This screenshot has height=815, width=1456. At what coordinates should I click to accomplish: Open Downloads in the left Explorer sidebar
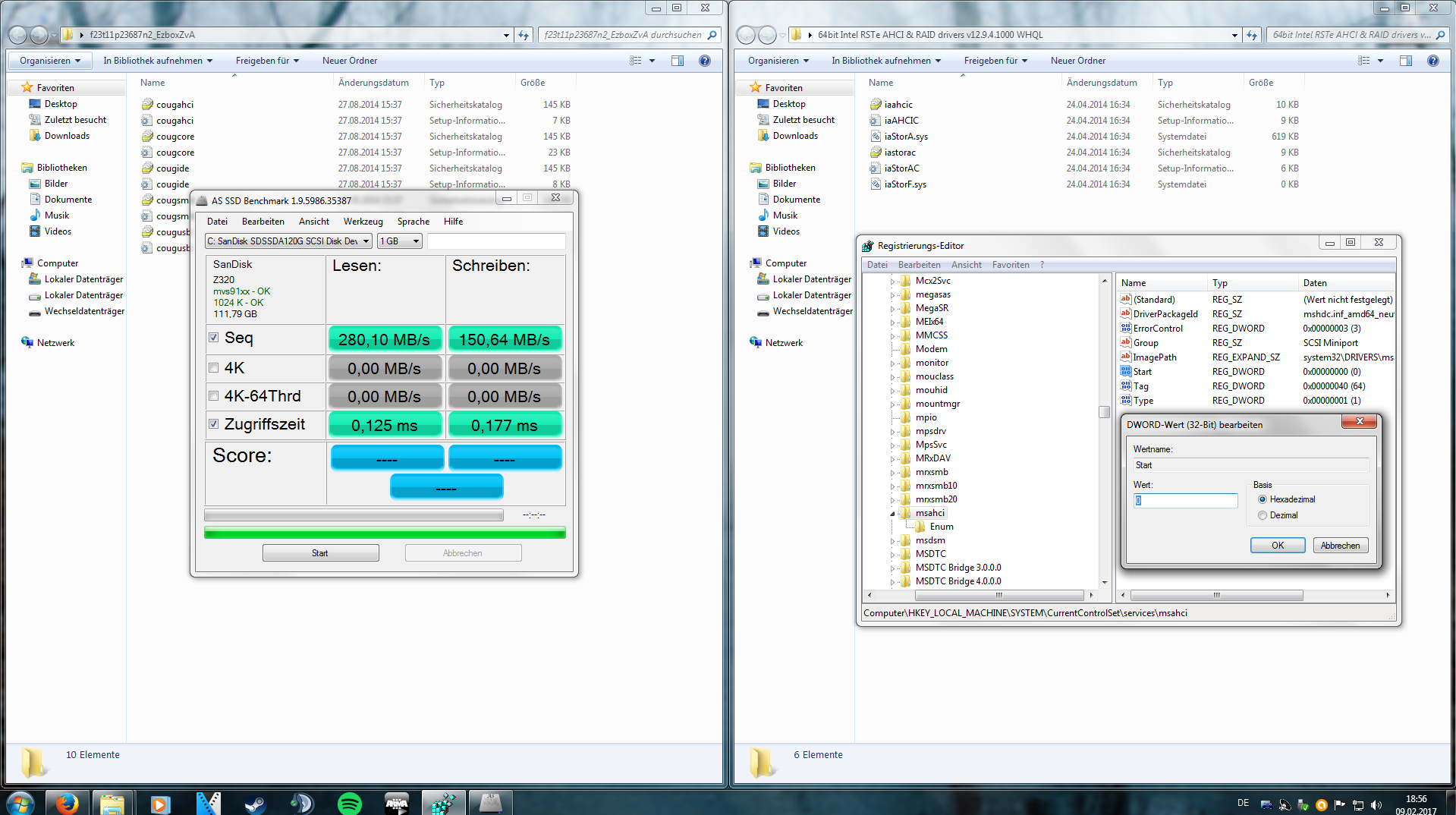(x=67, y=136)
